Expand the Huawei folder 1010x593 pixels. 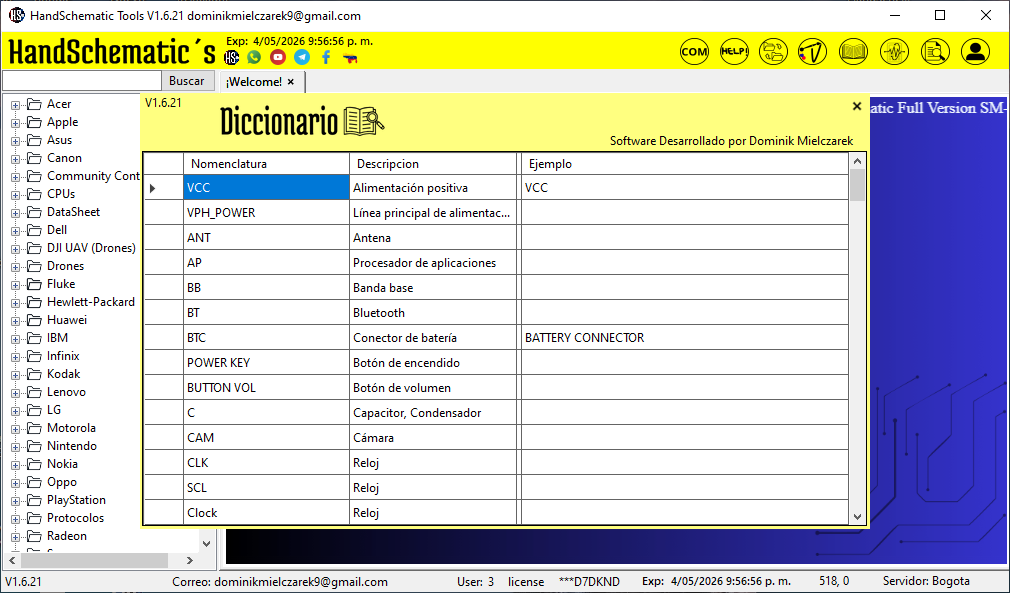pyautogui.click(x=15, y=321)
